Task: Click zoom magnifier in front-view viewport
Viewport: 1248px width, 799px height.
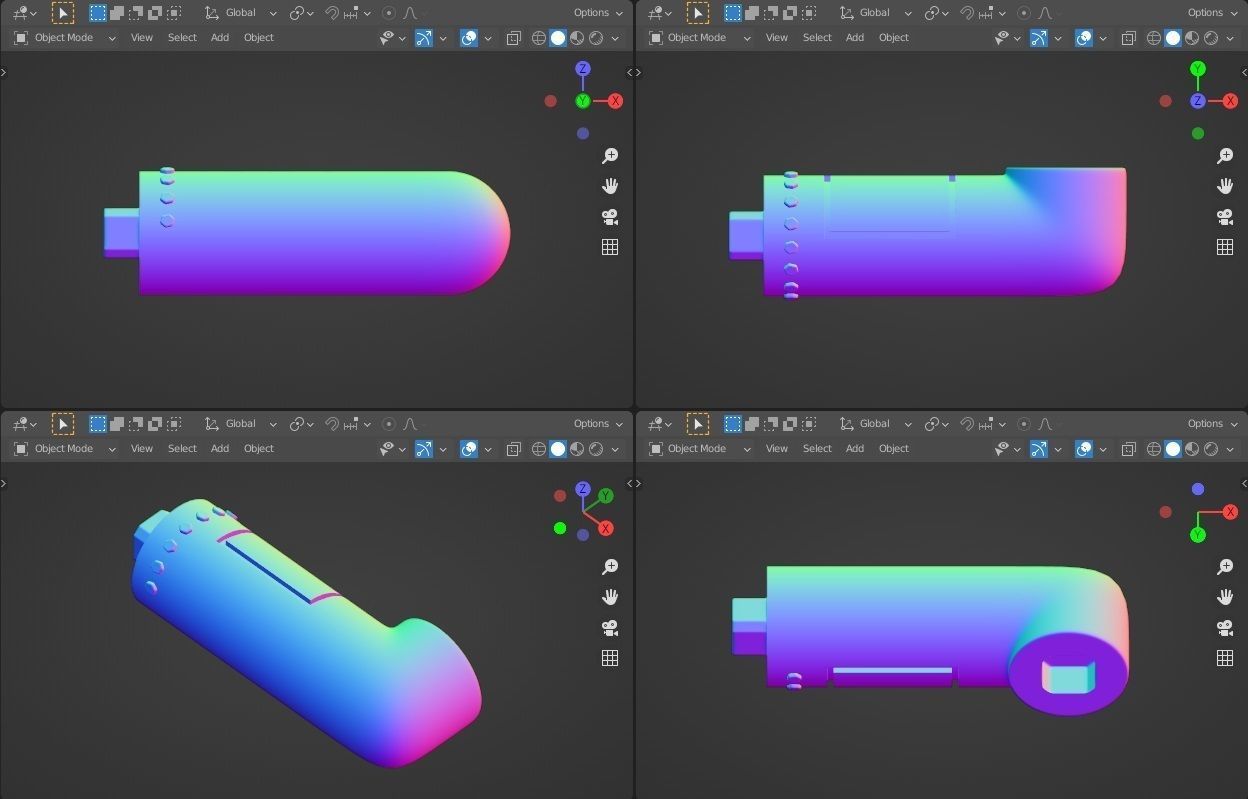Action: (x=610, y=156)
